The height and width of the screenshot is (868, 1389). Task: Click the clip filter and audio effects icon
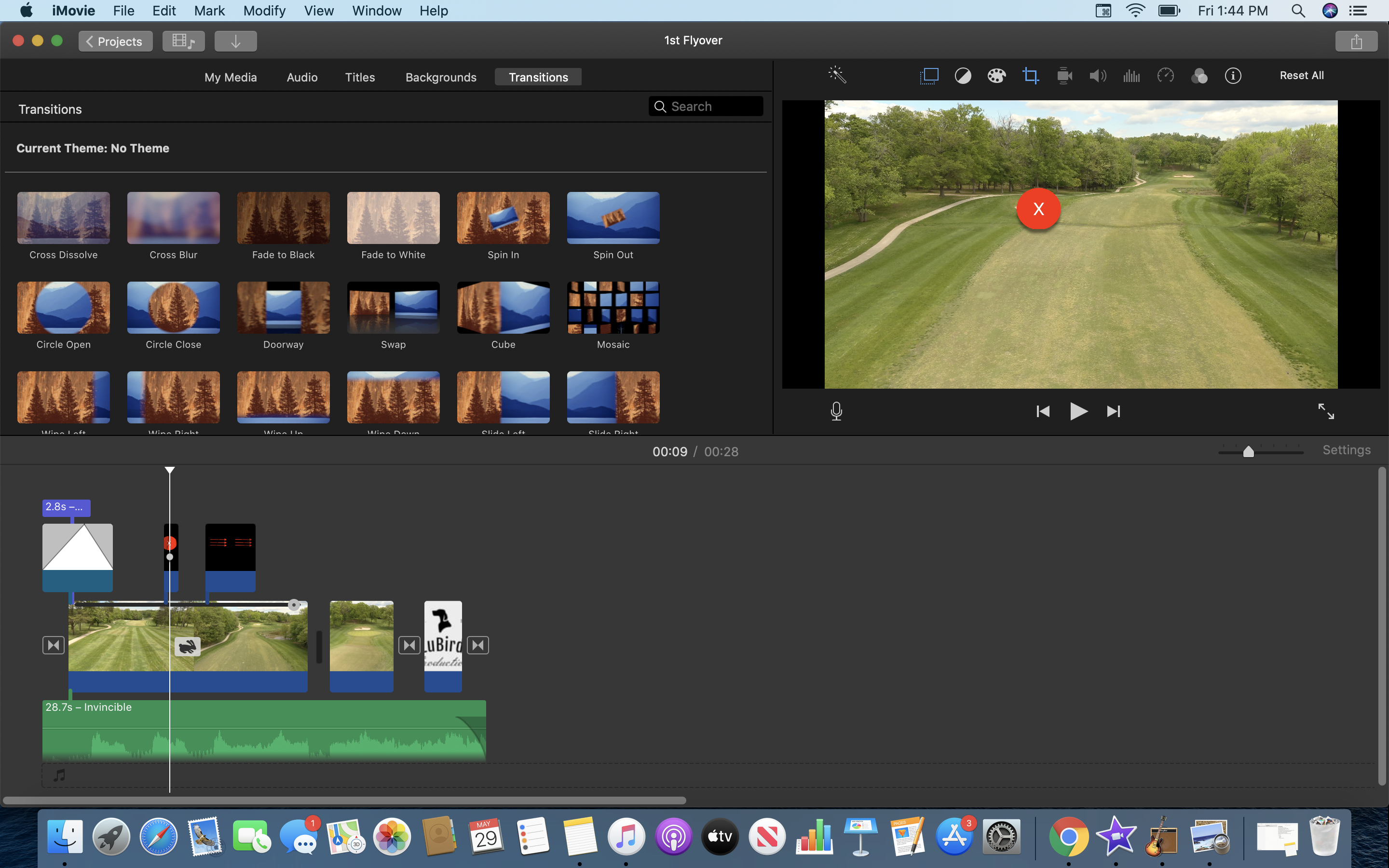pos(1199,76)
